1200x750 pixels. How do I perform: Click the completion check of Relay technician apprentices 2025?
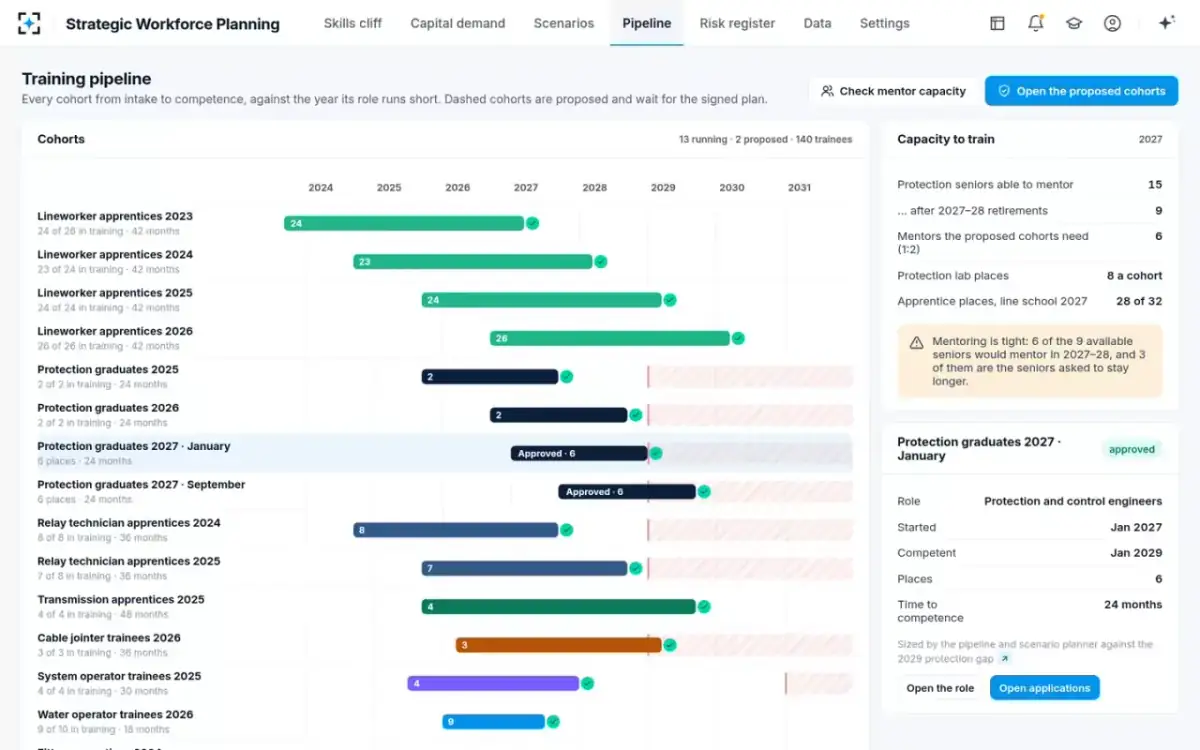click(635, 568)
